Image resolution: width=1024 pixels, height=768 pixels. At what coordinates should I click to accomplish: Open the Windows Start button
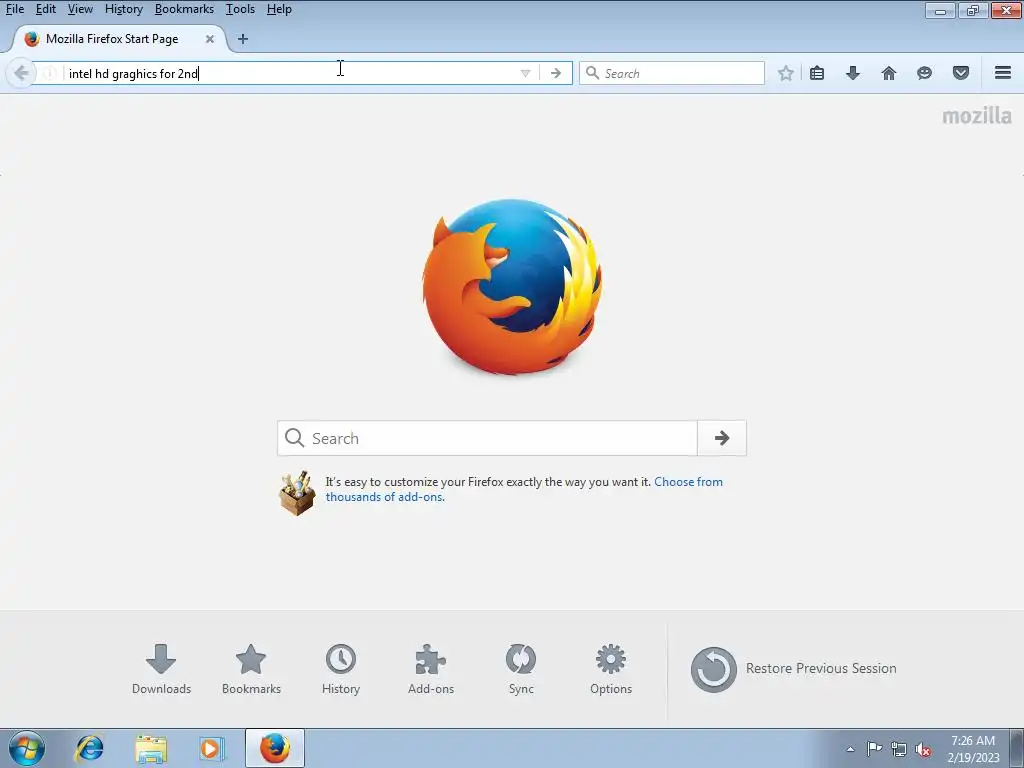coord(27,748)
